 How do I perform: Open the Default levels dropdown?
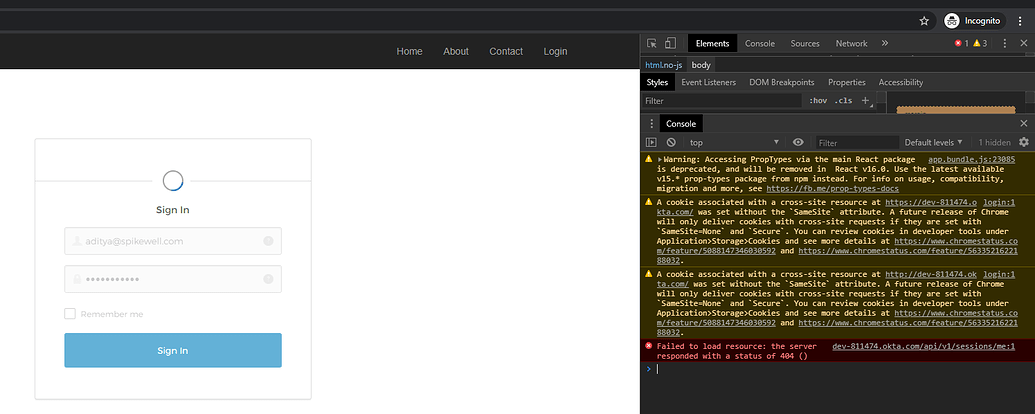[933, 142]
